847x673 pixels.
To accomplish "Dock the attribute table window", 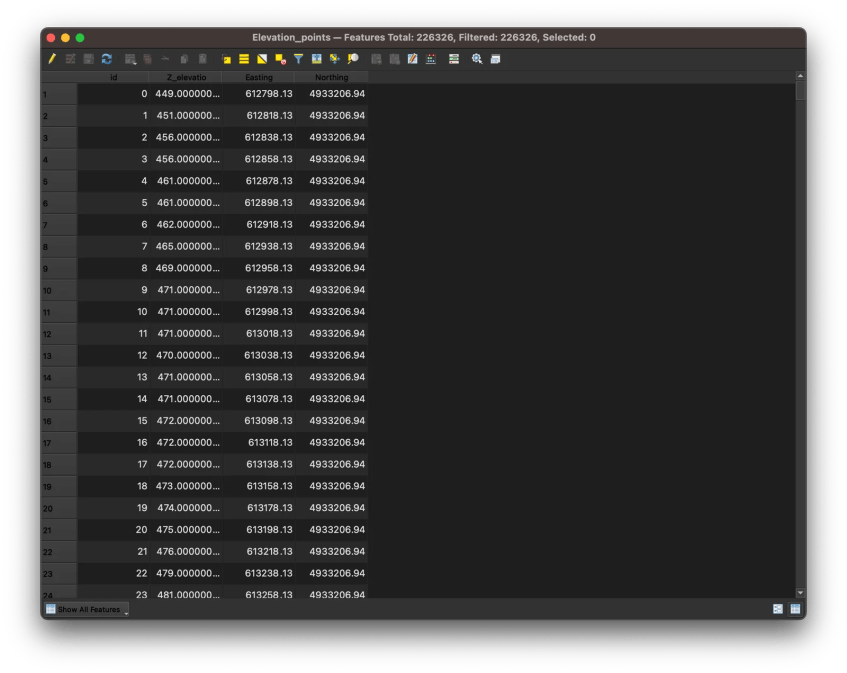I will coord(495,59).
